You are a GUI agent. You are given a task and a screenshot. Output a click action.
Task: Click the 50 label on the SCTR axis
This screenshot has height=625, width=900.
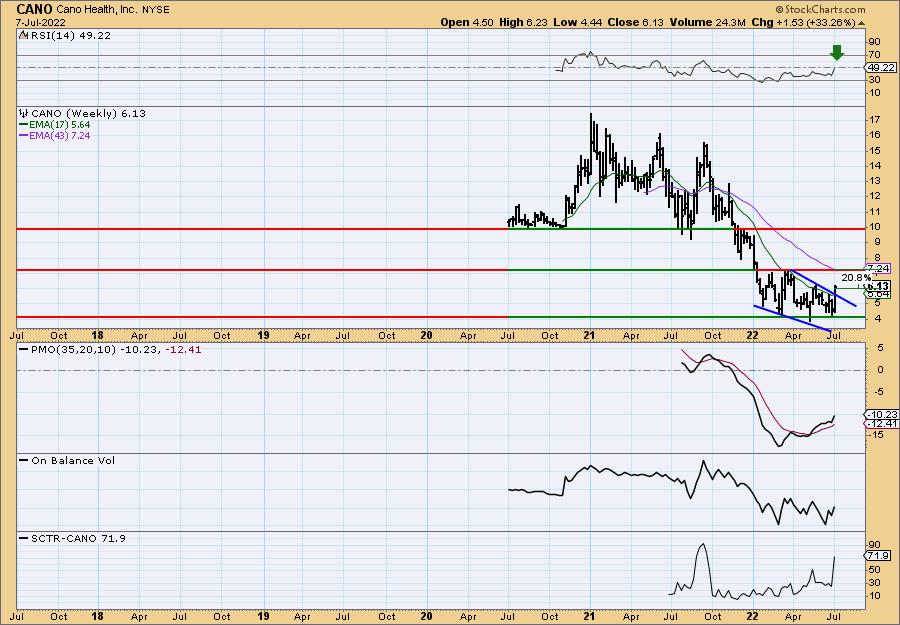[875, 569]
